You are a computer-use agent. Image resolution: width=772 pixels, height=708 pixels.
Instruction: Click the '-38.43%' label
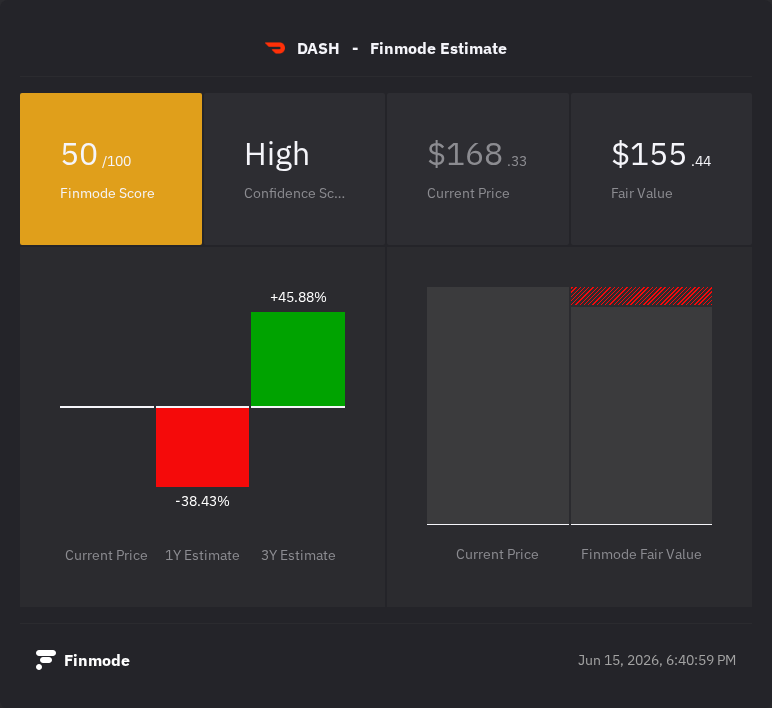(202, 501)
